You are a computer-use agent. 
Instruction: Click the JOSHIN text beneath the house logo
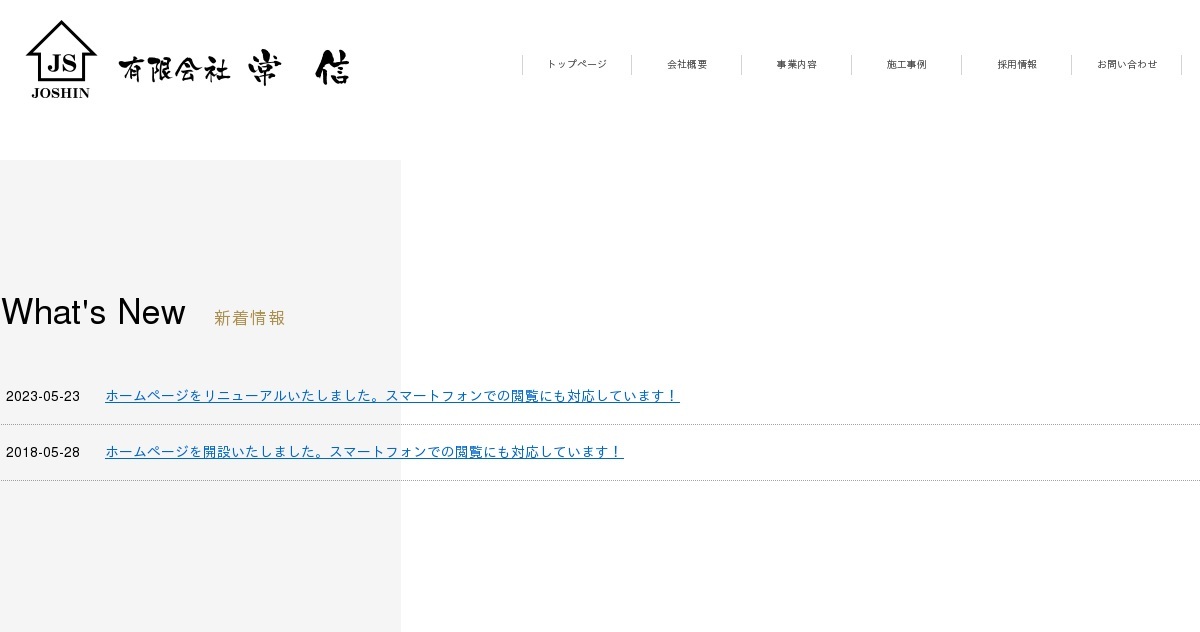point(61,93)
